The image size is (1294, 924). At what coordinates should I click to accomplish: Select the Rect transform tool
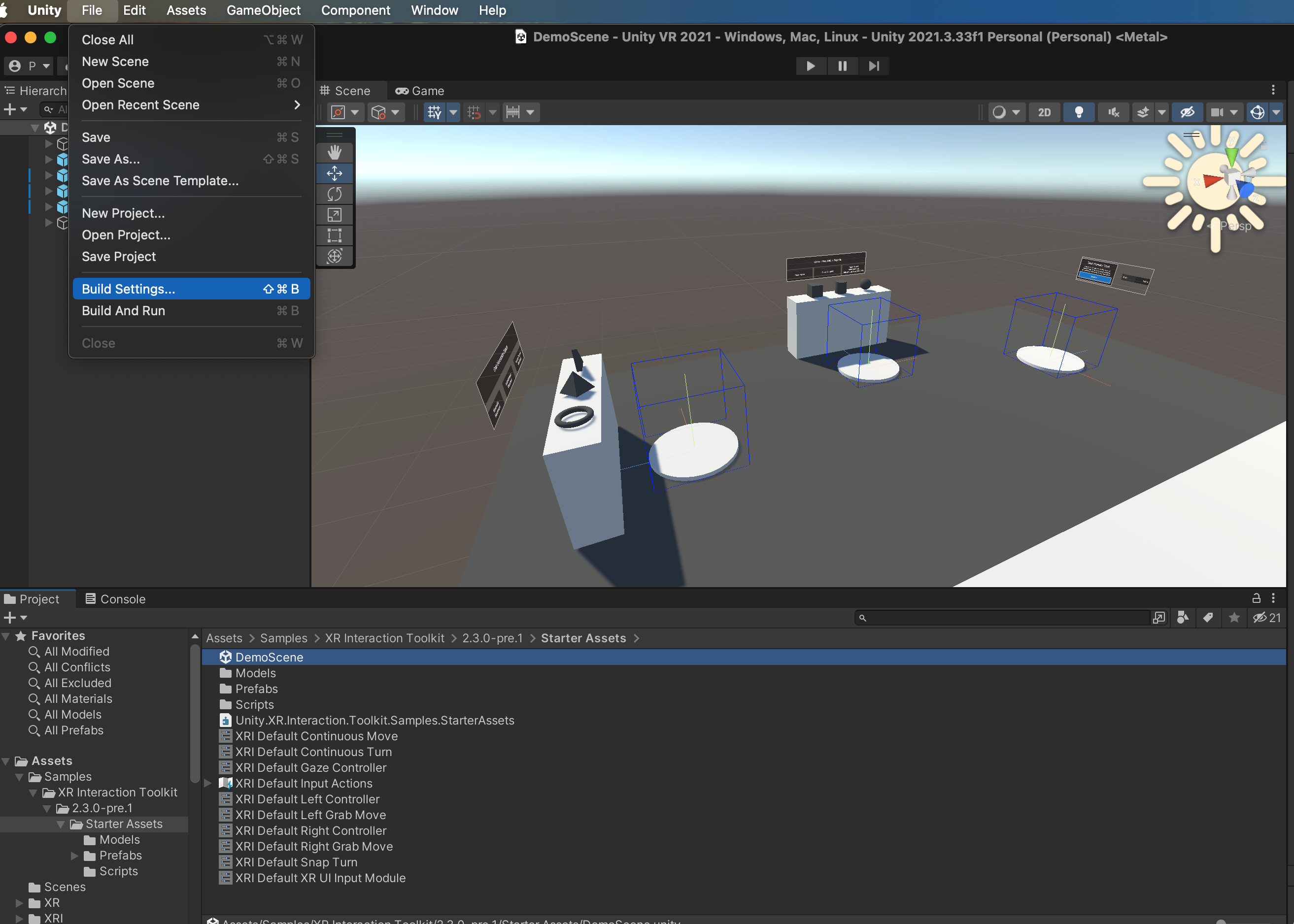click(x=334, y=235)
